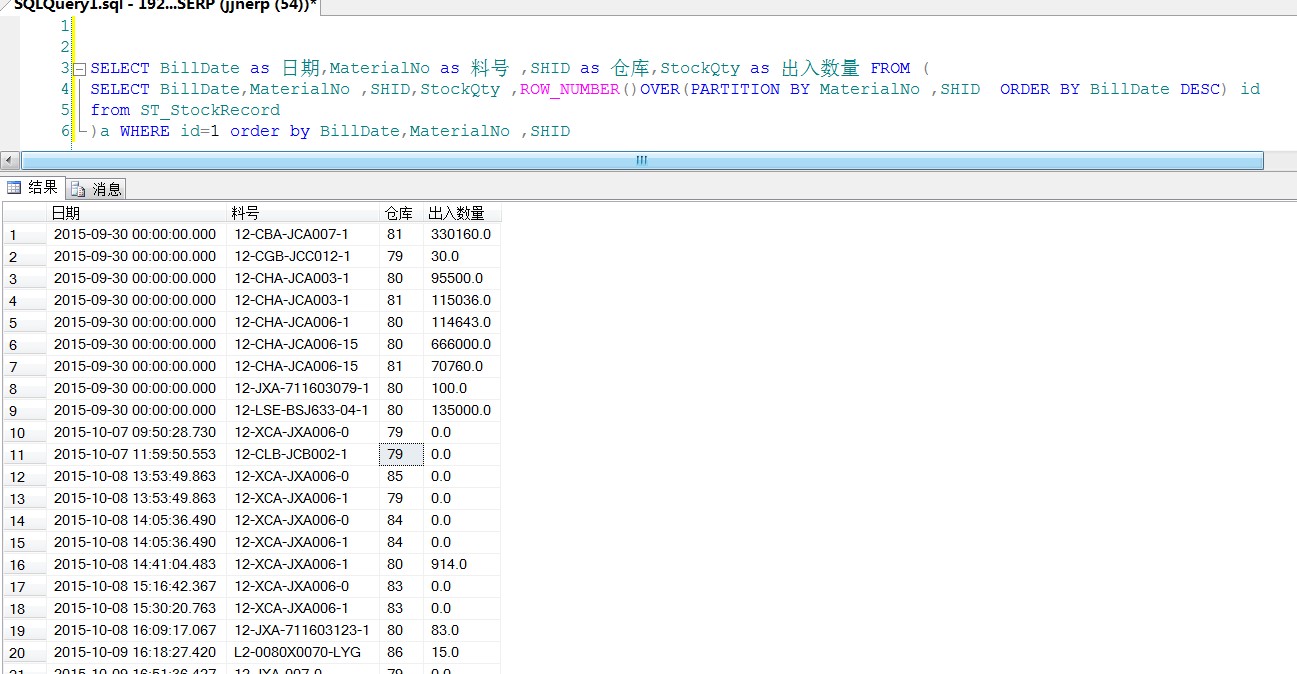Click PARTITION keyword in the query
Screen dimensions: 1297x674
click(735, 89)
